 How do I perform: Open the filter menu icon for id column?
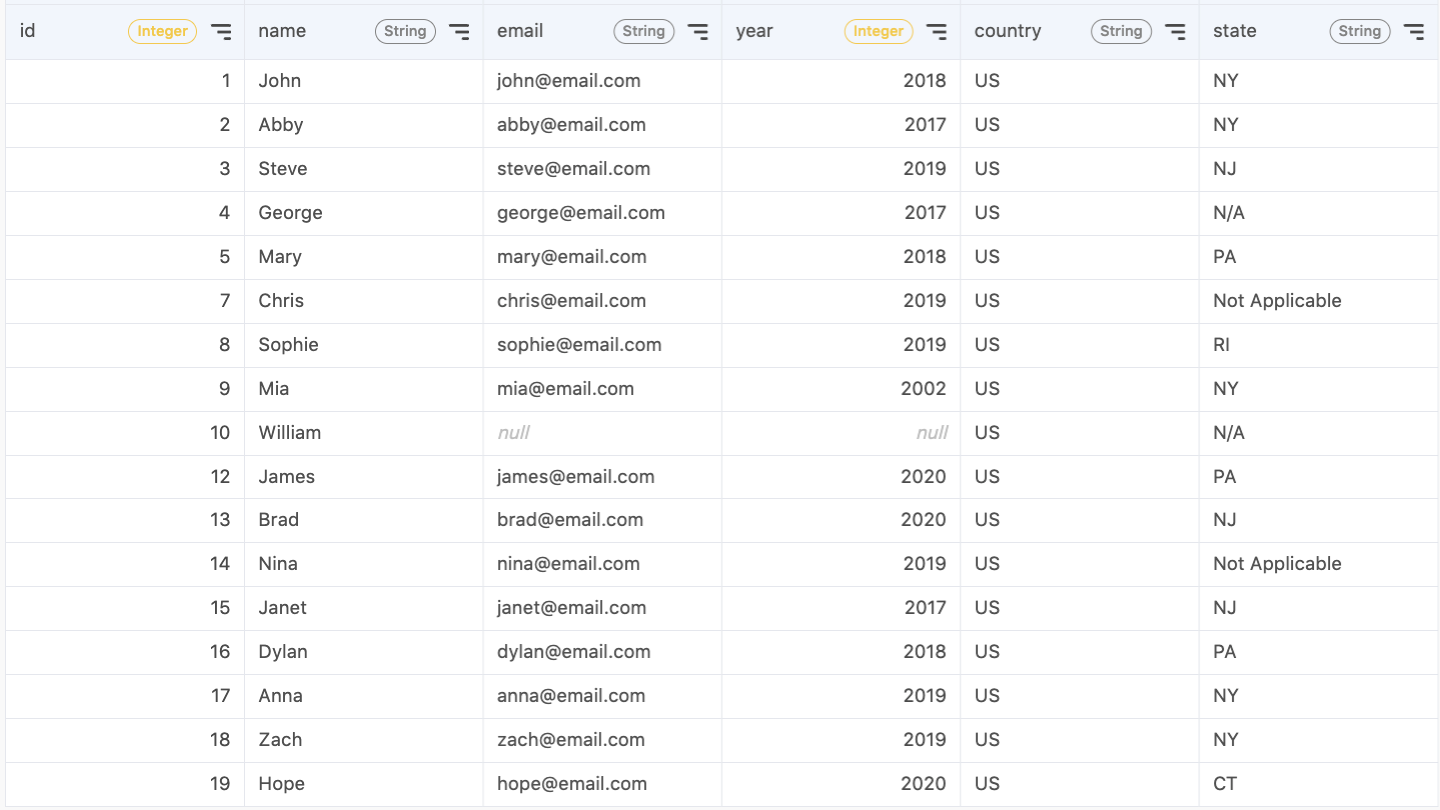tap(221, 32)
